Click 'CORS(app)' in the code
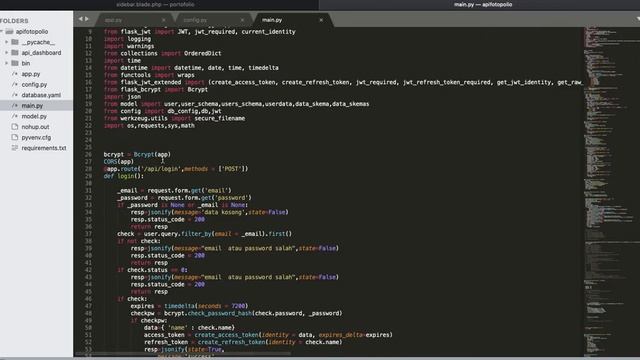The image size is (640, 360). pyautogui.click(x=118, y=162)
